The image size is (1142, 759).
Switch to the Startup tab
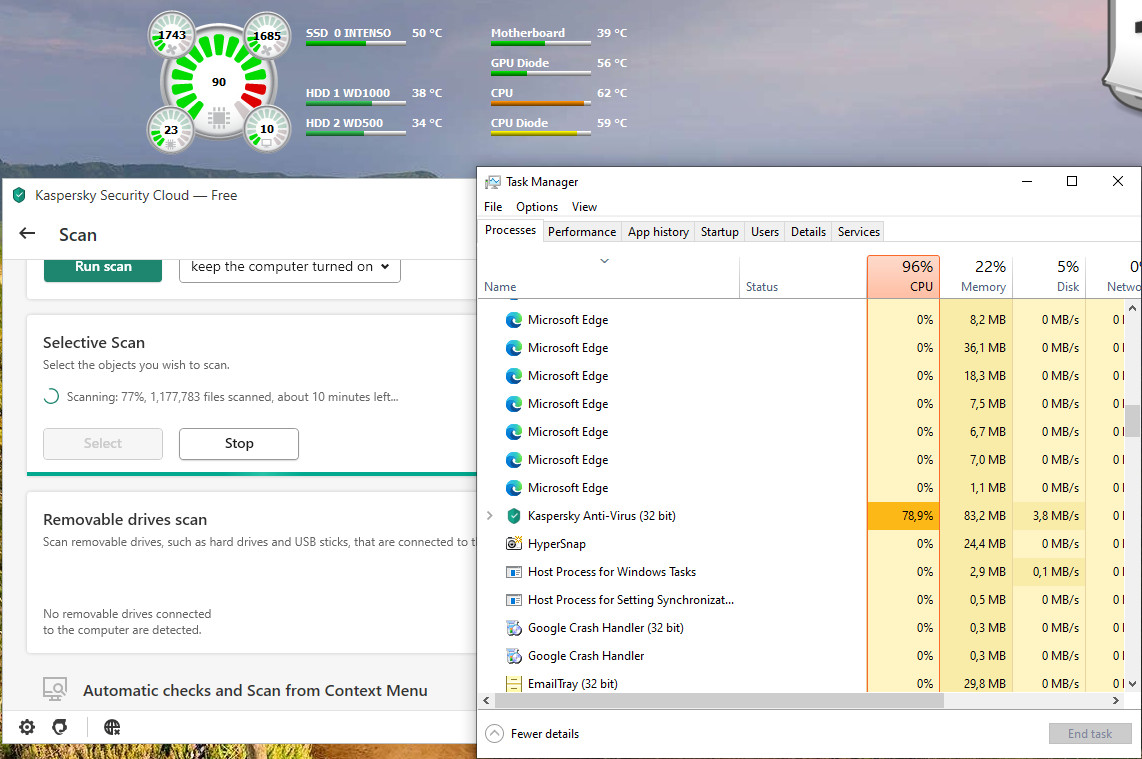720,232
